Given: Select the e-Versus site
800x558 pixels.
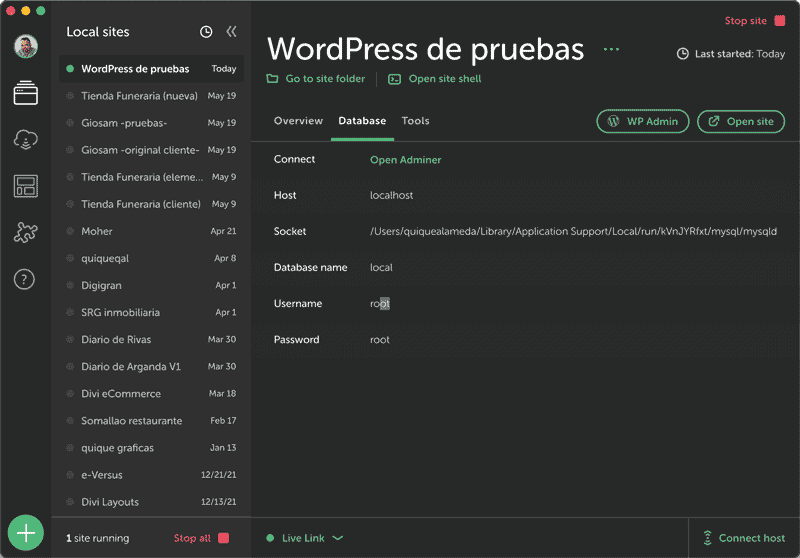Looking at the screenshot, I should 152,474.
